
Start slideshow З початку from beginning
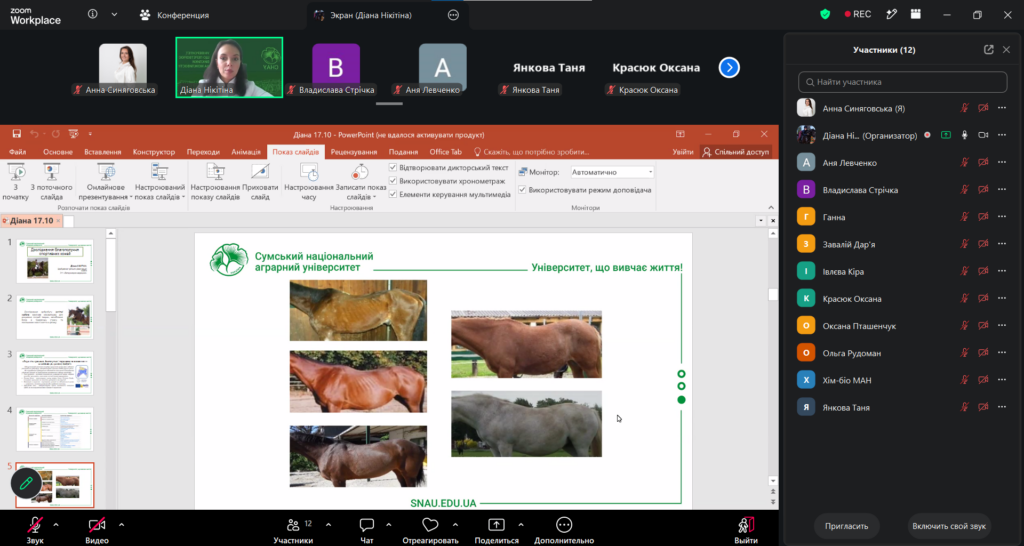pyautogui.click(x=16, y=182)
